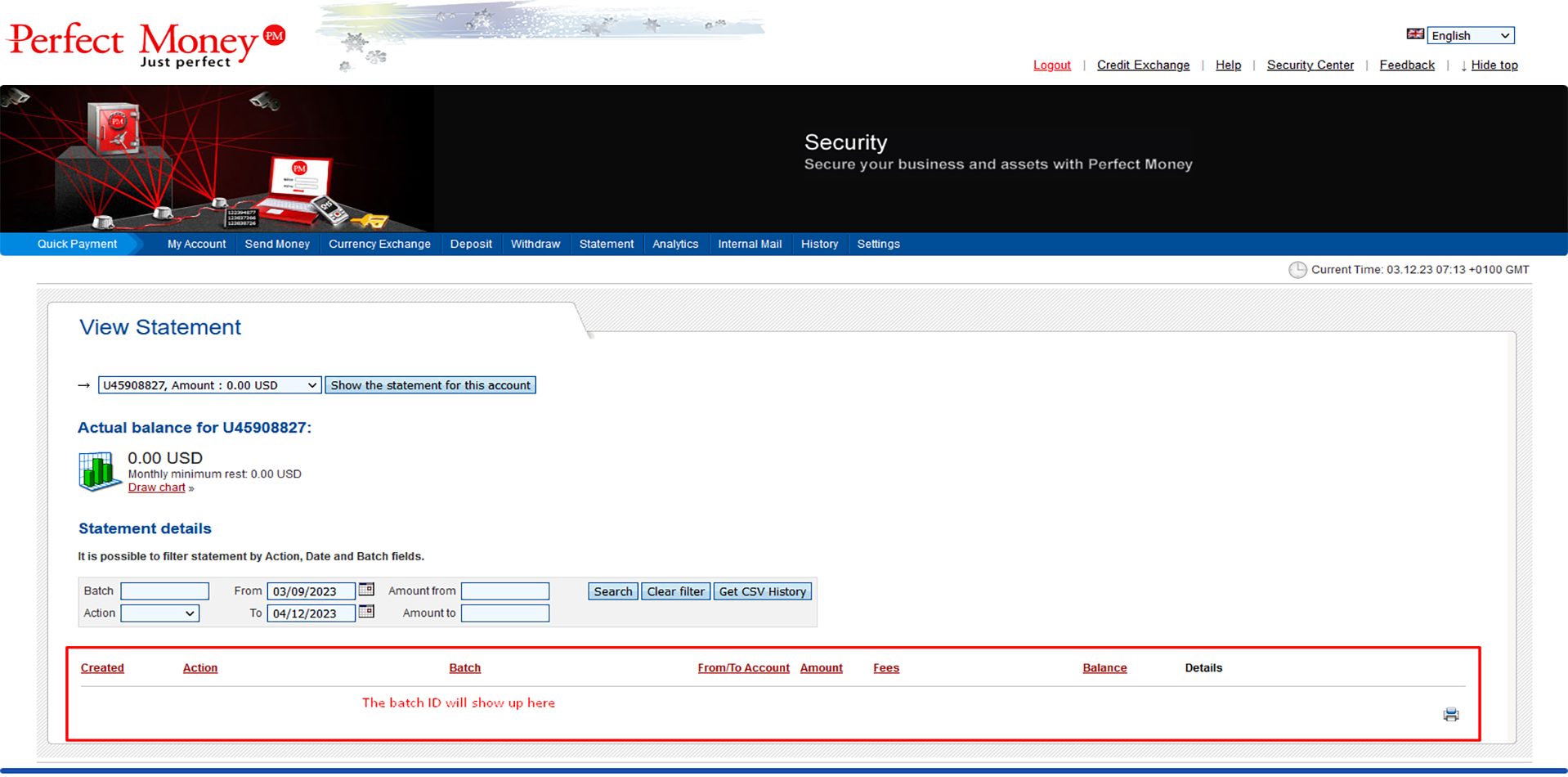The width and height of the screenshot is (1568, 777).
Task: Click the 0.00 USD balance text
Action: [x=165, y=458]
